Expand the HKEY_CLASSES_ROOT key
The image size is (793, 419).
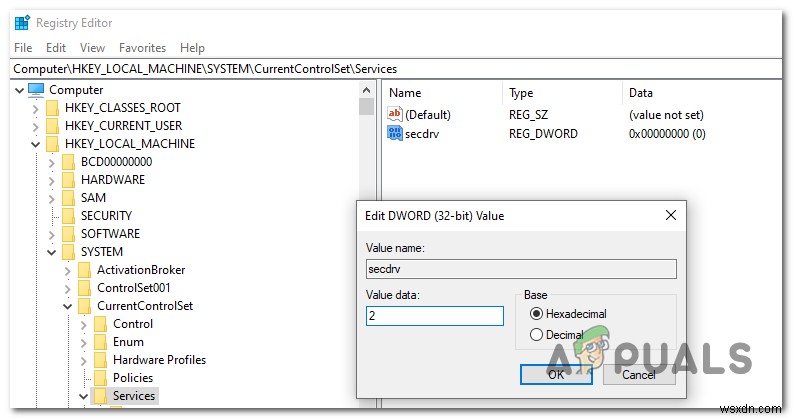click(35, 108)
